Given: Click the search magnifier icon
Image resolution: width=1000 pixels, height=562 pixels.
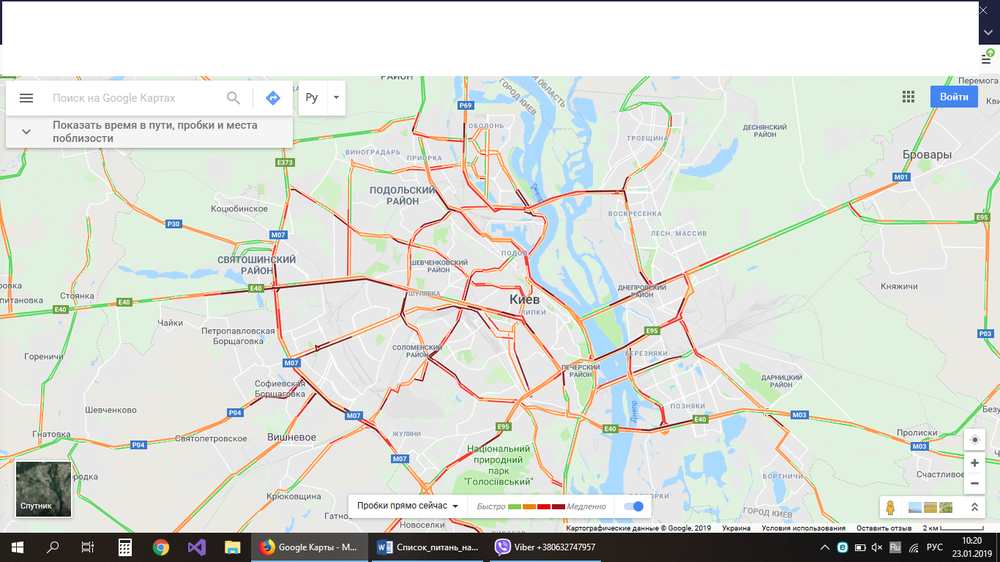Looking at the screenshot, I should click(x=233, y=98).
